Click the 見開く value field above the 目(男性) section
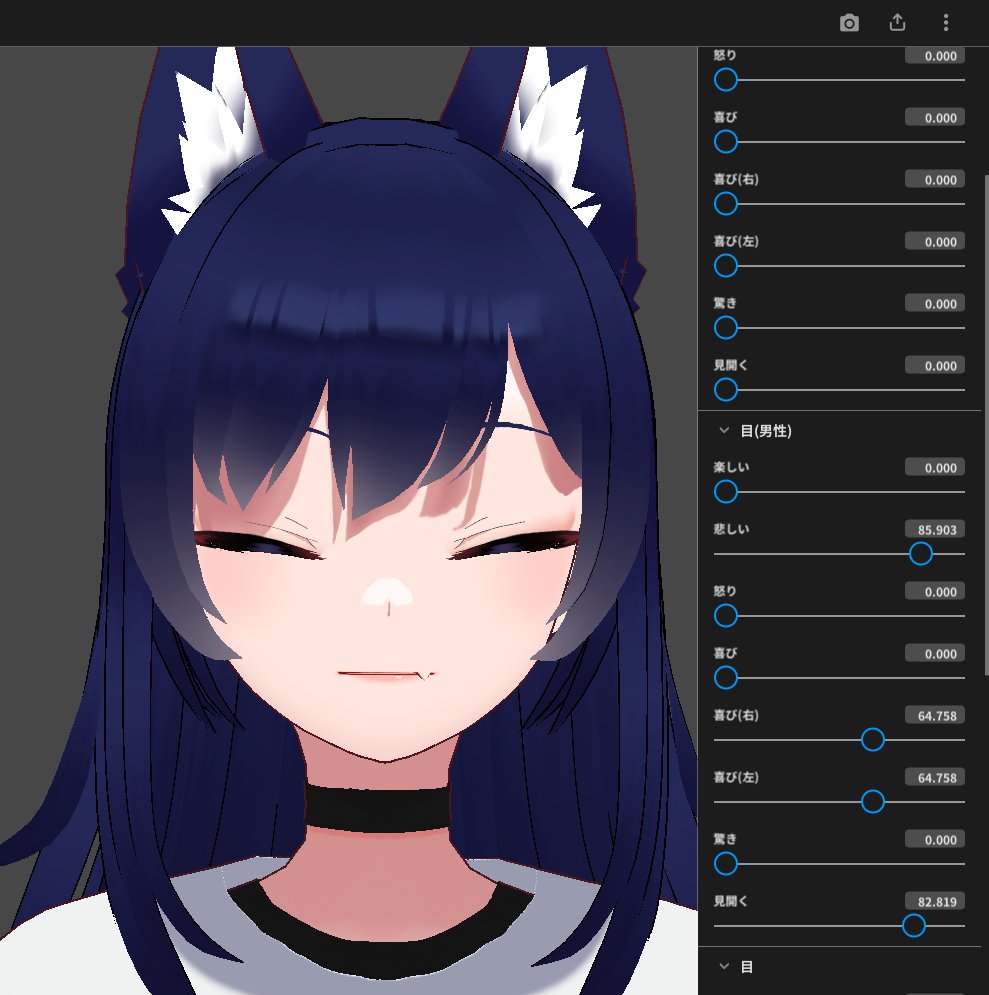 coord(934,366)
